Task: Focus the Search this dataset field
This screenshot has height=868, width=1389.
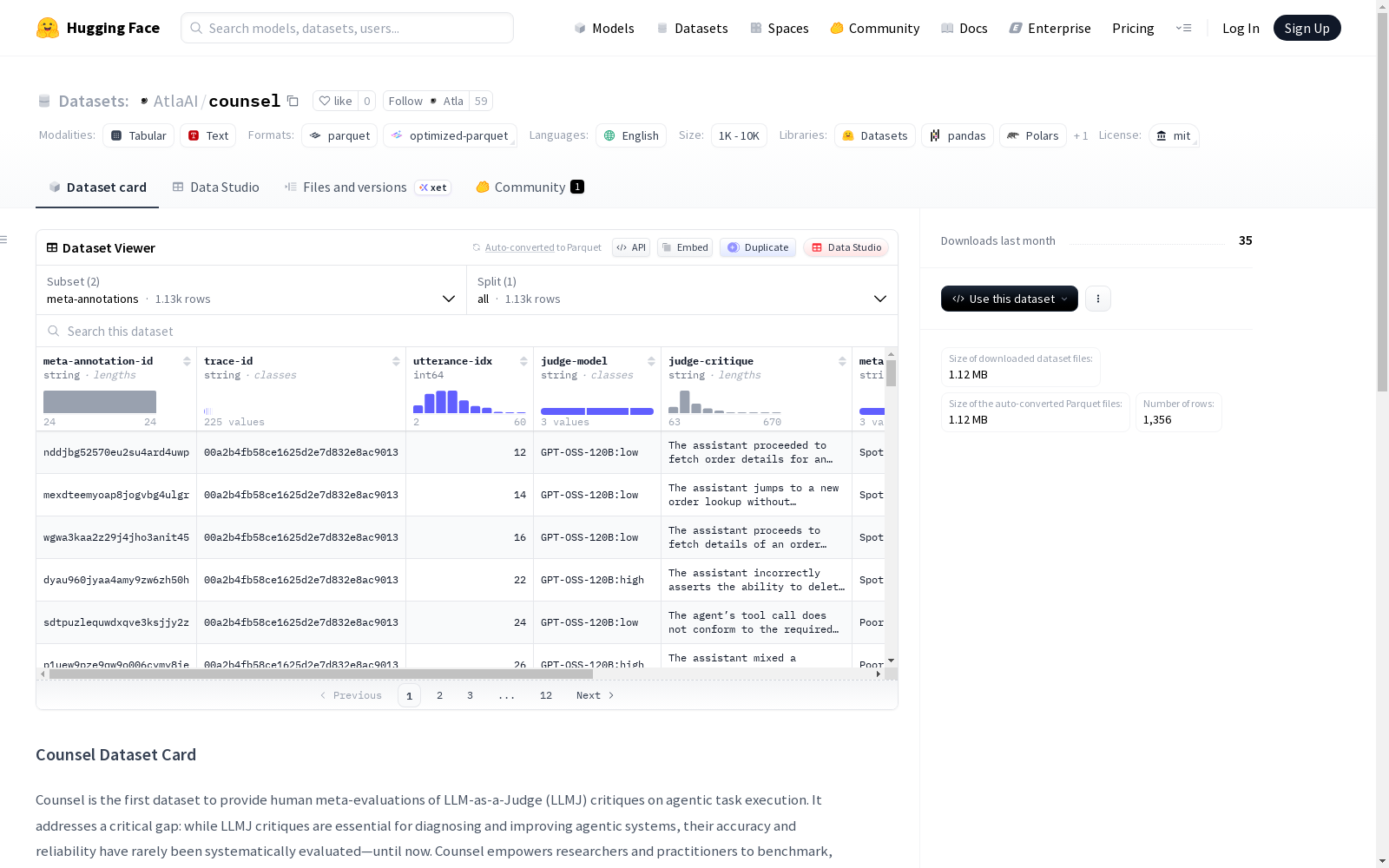Action: click(467, 331)
